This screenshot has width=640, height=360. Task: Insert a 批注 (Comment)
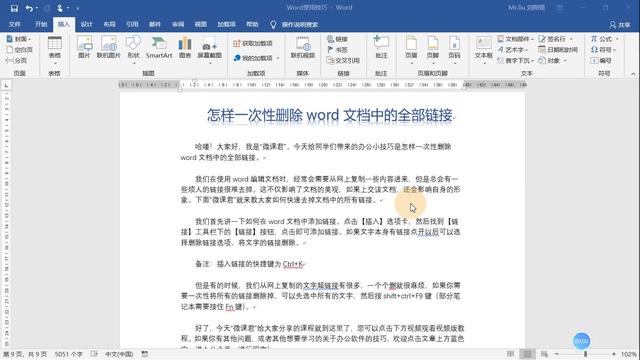381,47
